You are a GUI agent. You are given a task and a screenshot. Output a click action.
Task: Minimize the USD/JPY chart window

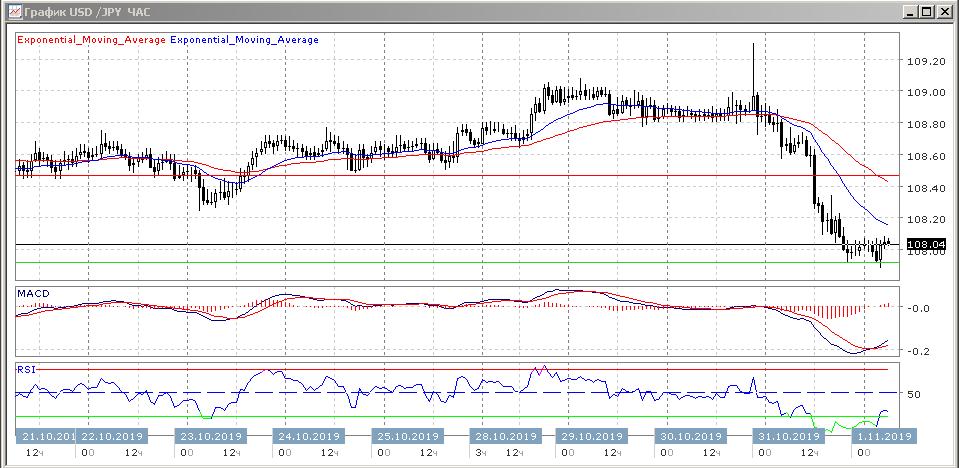click(909, 12)
